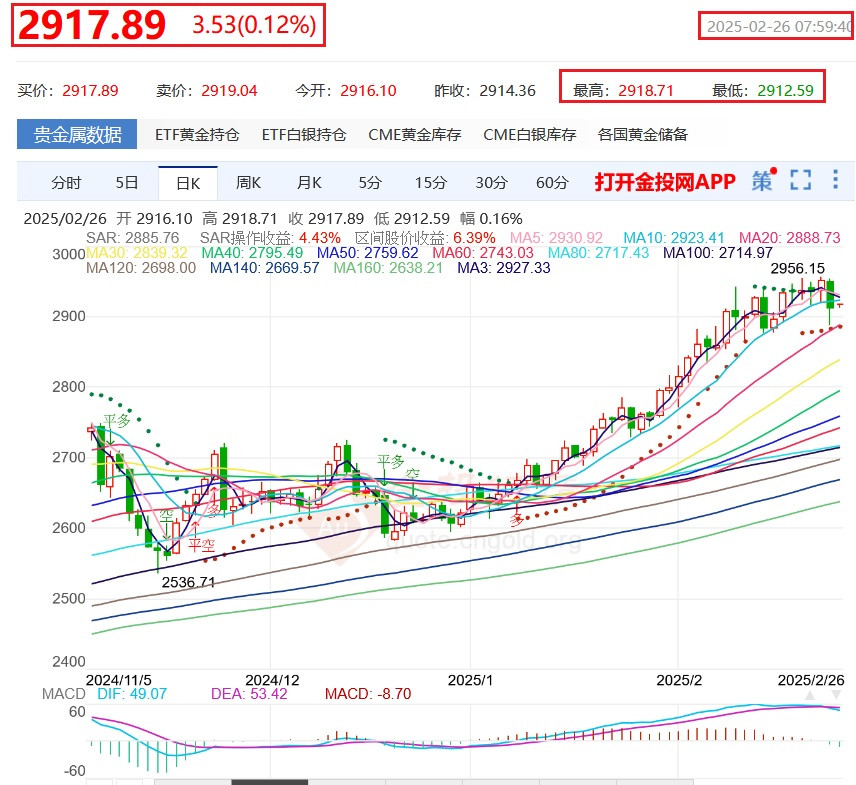
Task: Click the 2025/1 date axis label
Action: coord(470,680)
